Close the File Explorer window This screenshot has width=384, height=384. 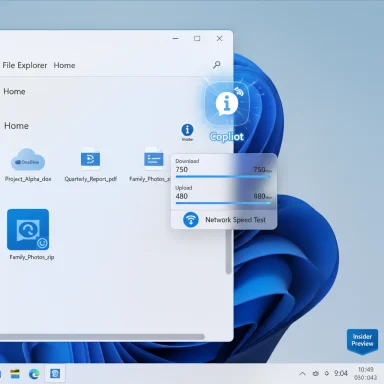point(219,39)
